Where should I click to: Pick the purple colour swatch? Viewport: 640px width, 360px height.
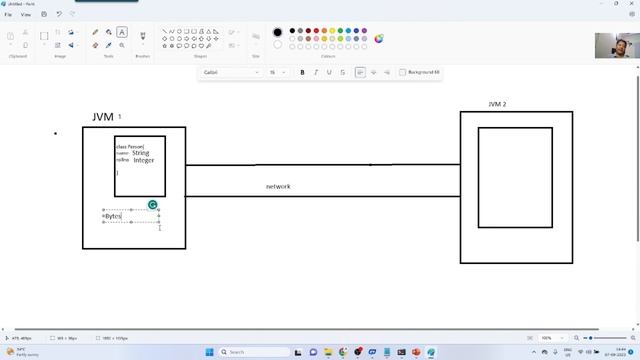click(x=364, y=31)
